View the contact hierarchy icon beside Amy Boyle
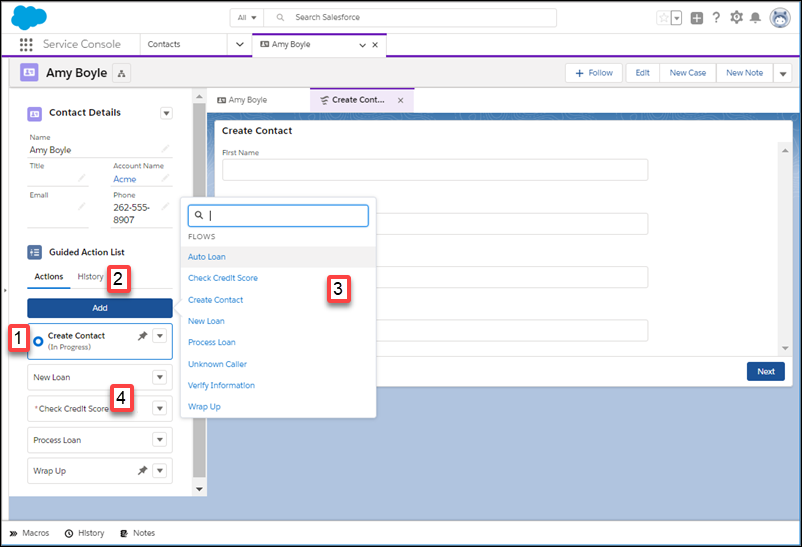This screenshot has width=802, height=547. 122,73
